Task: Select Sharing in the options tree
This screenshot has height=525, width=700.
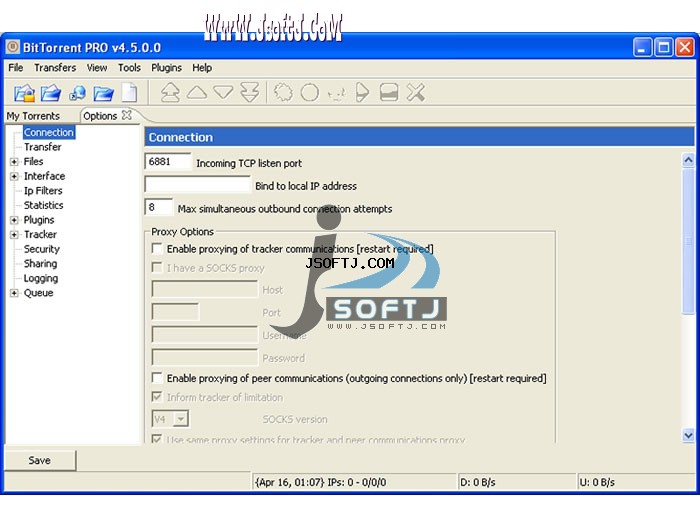Action: tap(40, 263)
